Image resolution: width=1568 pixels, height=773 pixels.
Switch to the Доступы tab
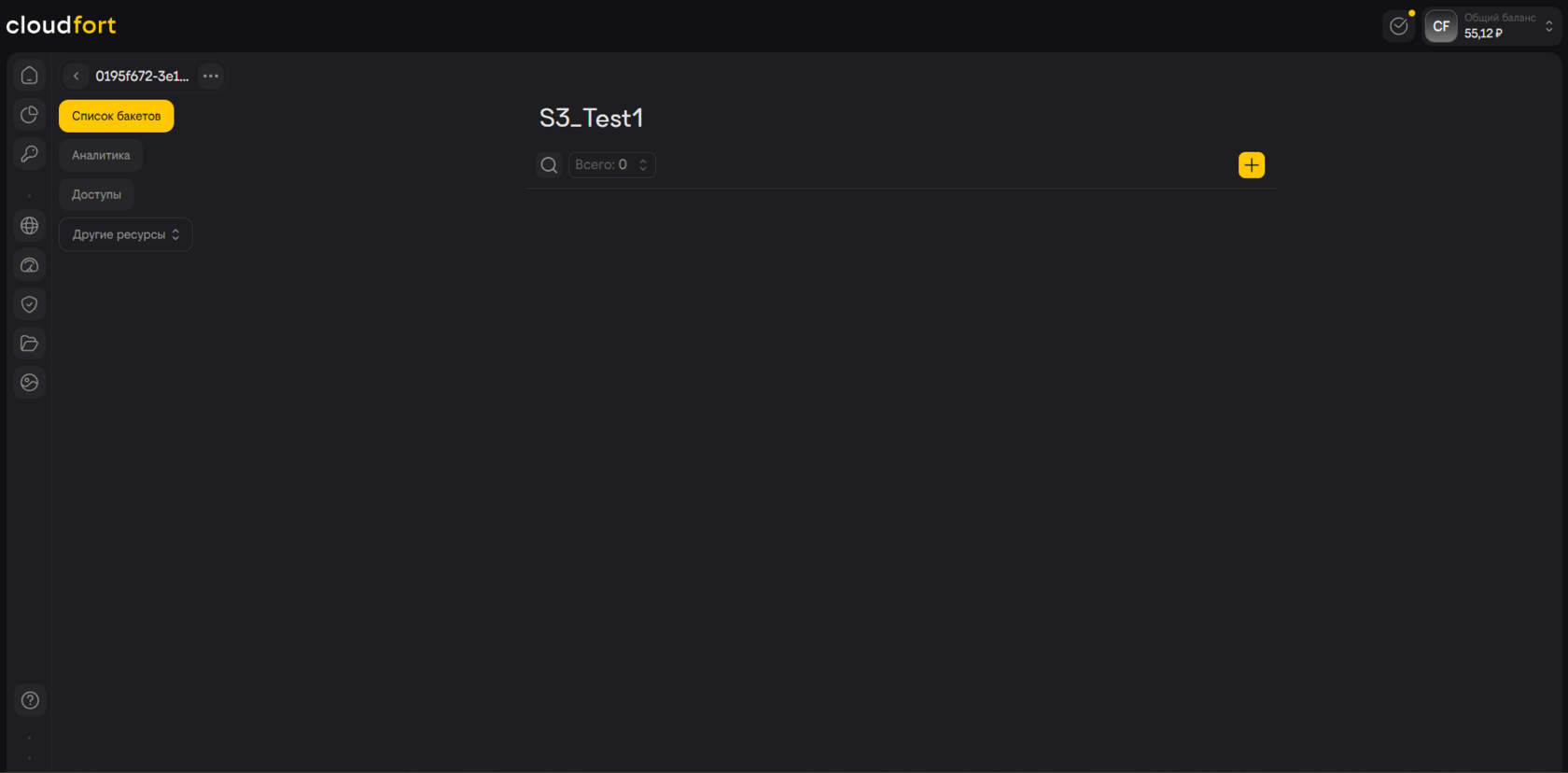96,194
